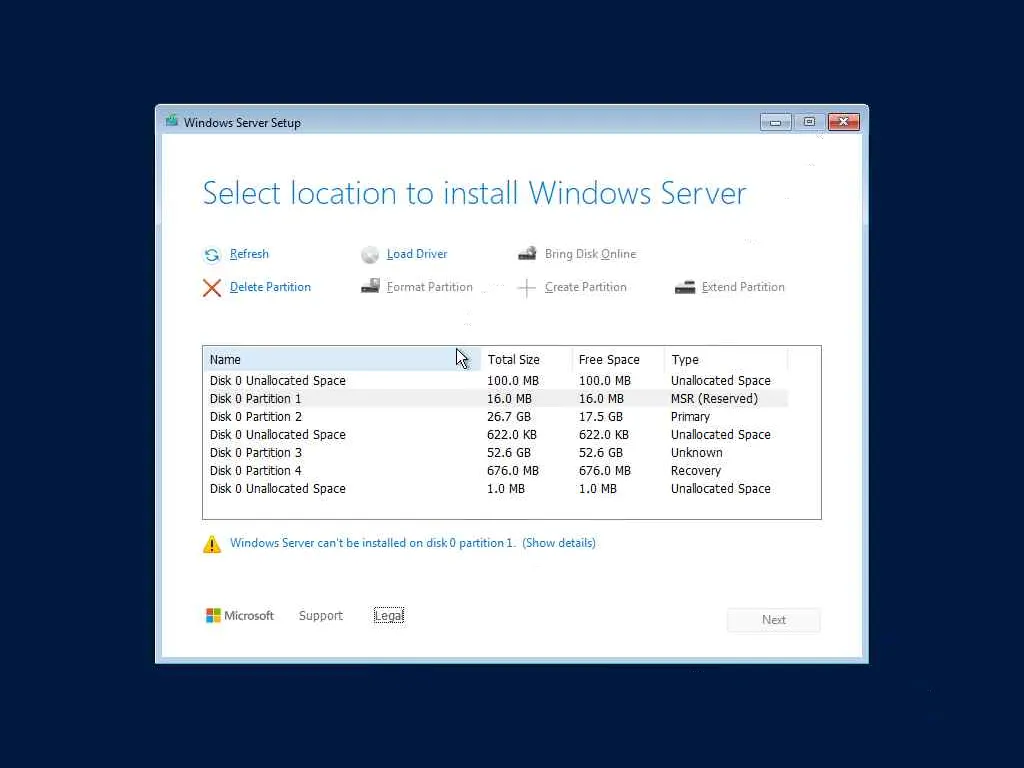Click the Next button

click(x=773, y=620)
